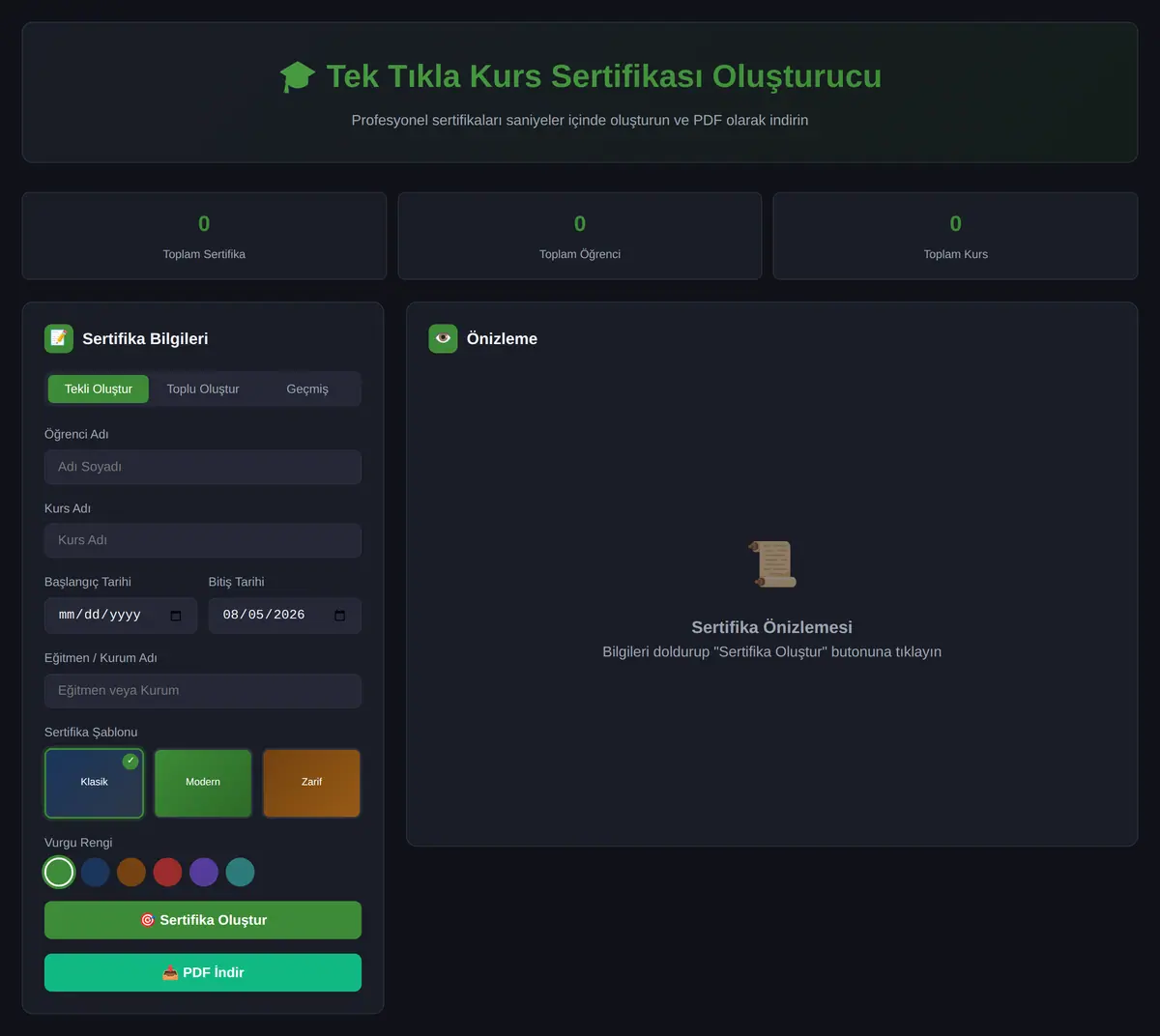
Task: Click the Toplam Kurs stat card
Action: coord(955,236)
